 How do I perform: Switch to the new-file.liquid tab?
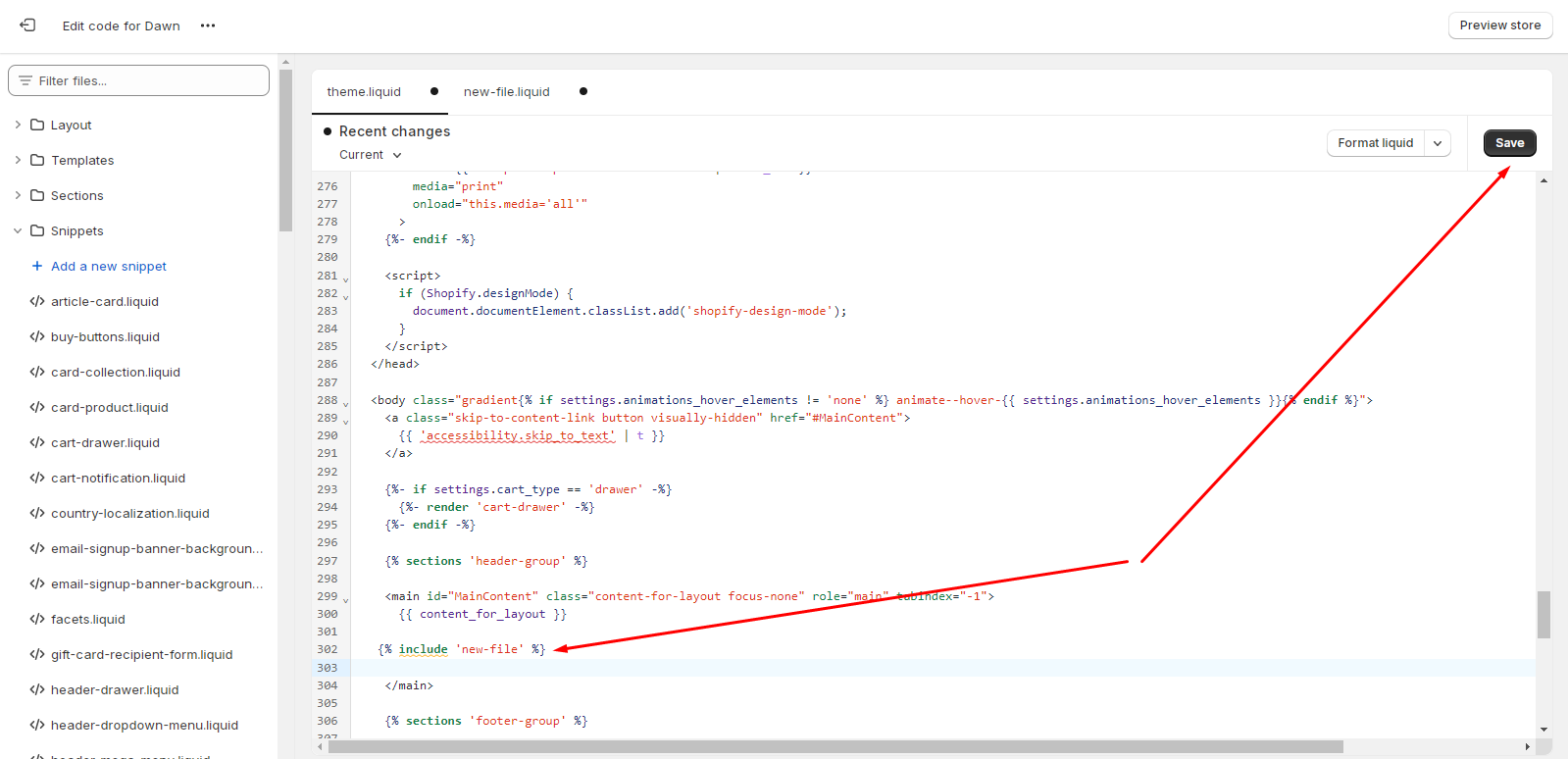pyautogui.click(x=507, y=91)
